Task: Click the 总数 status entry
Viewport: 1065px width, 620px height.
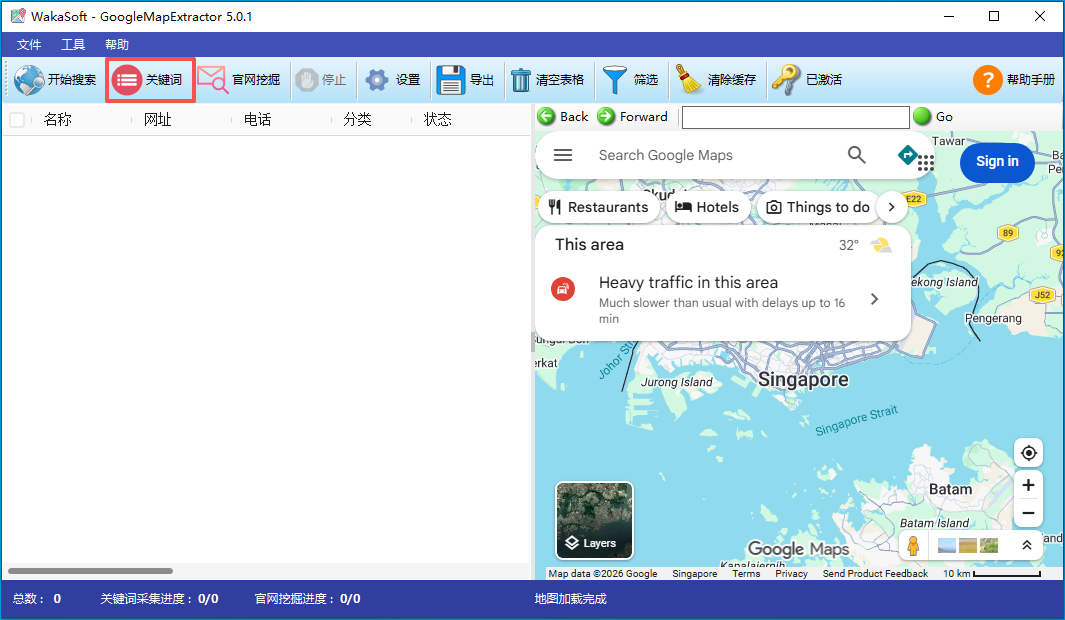Action: [37, 599]
